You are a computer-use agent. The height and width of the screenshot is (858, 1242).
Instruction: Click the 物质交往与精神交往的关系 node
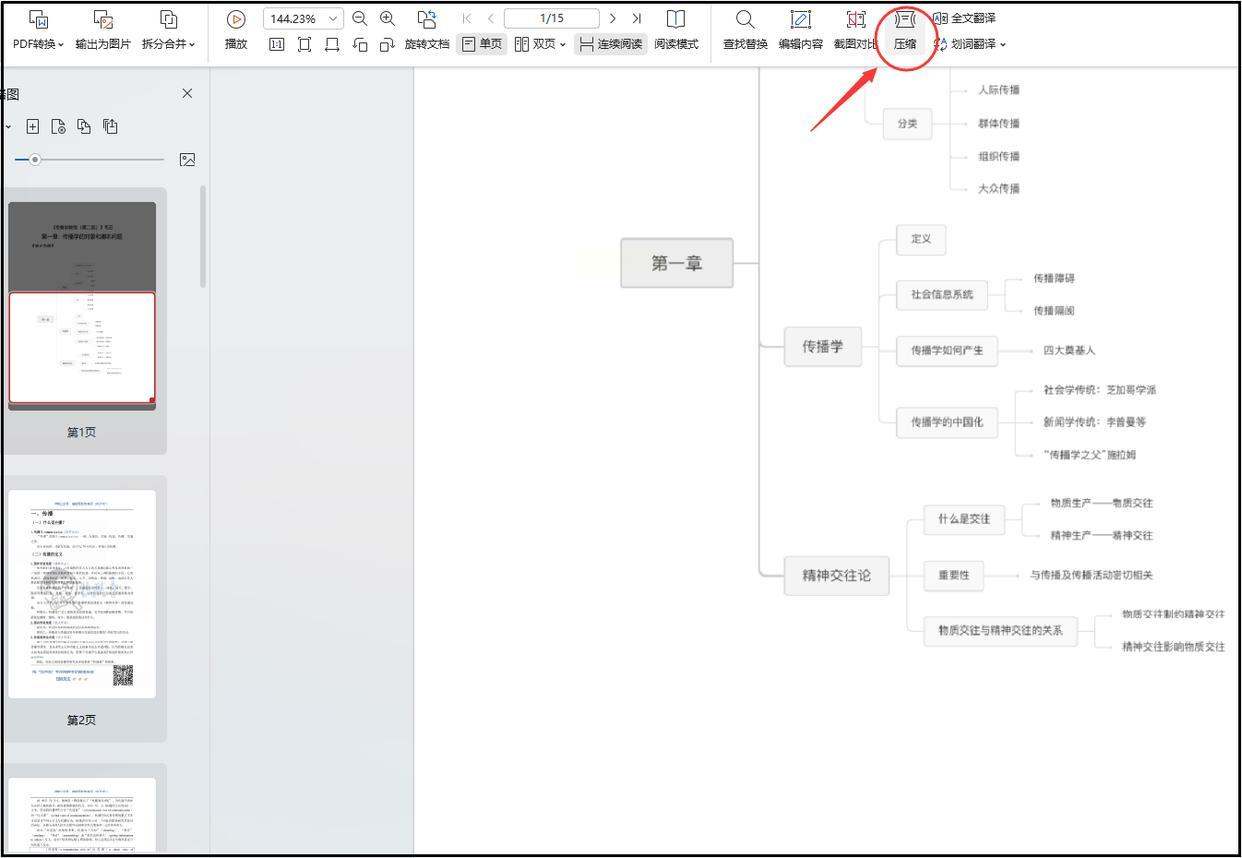coord(1001,631)
